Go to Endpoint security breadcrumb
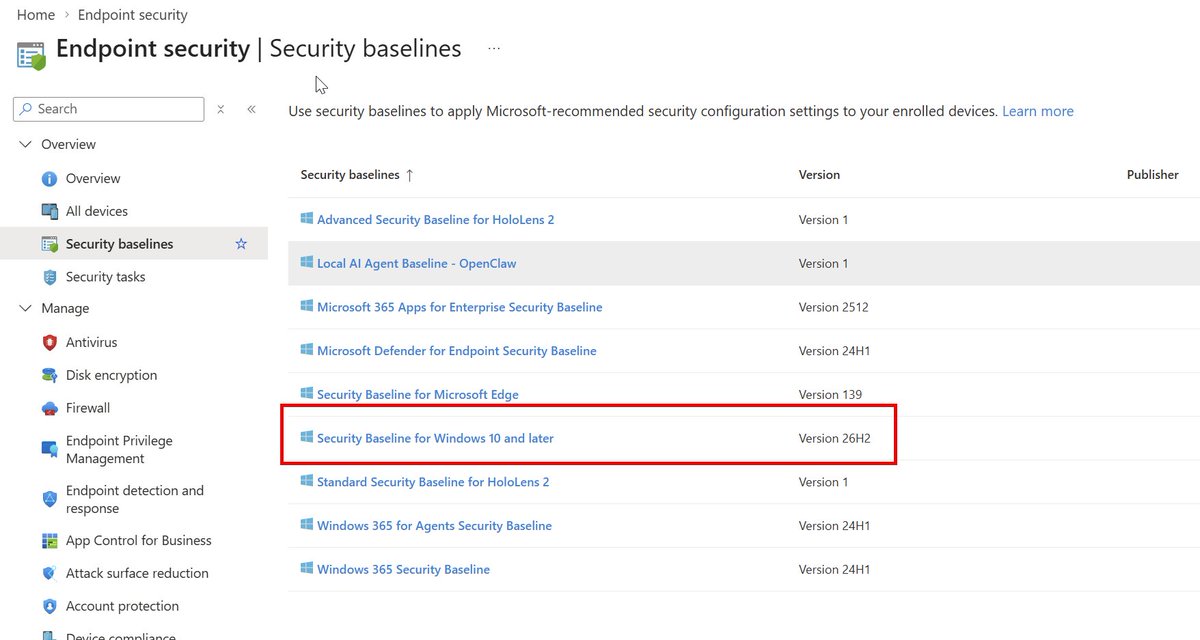The width and height of the screenshot is (1200, 640). coord(133,15)
